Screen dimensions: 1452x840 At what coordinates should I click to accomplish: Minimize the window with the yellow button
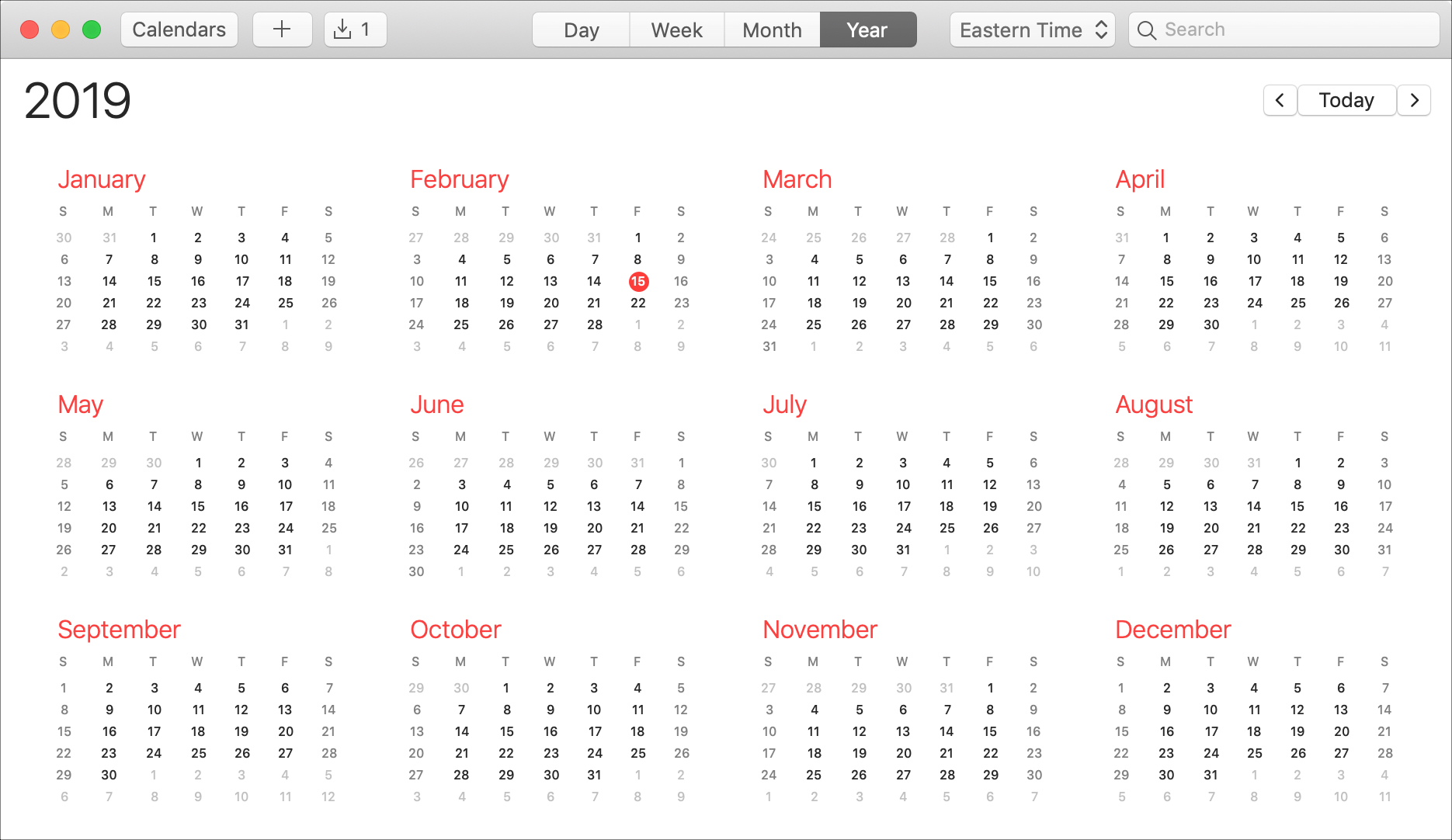[61, 30]
